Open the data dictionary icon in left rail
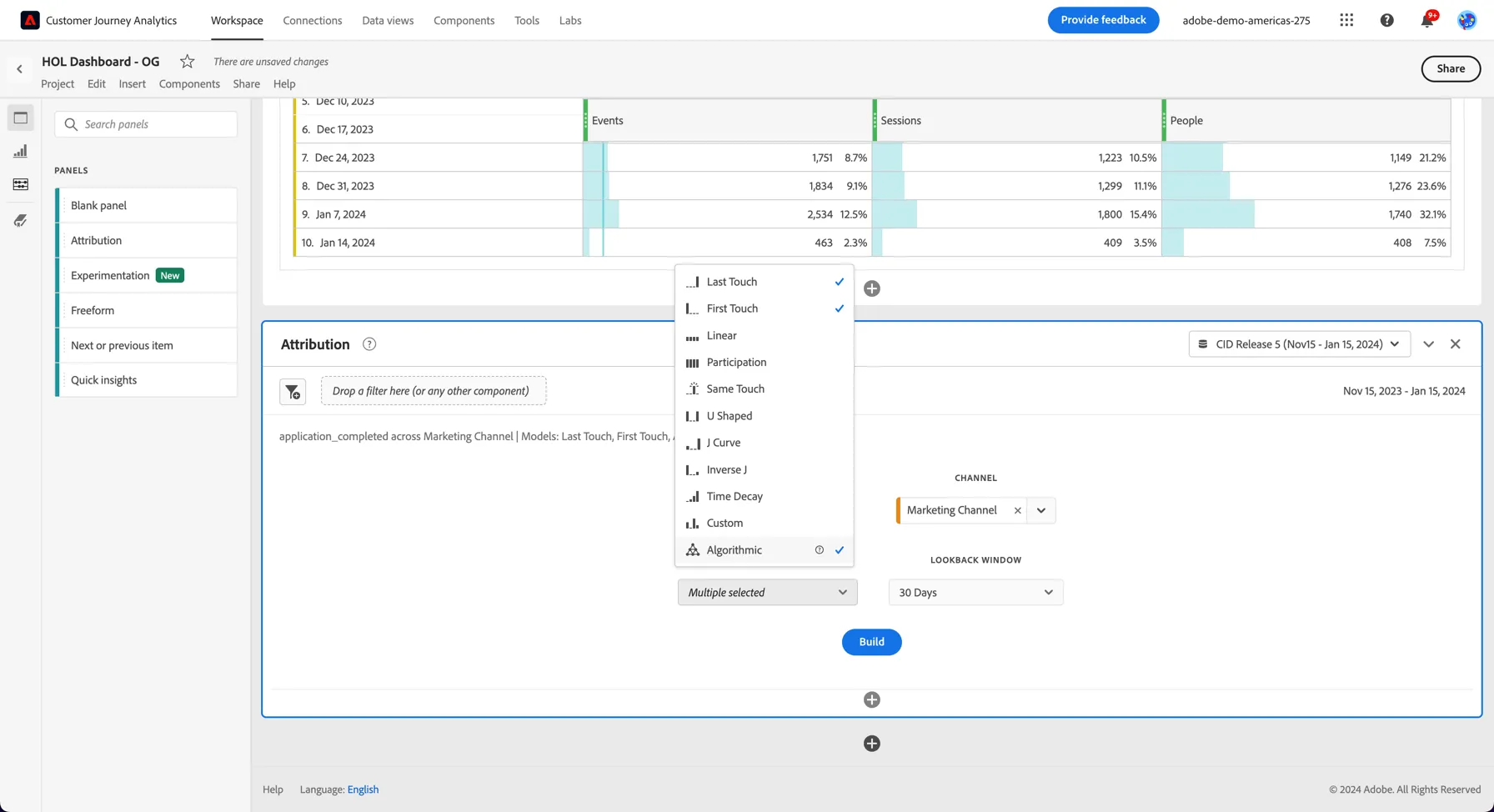 point(21,220)
